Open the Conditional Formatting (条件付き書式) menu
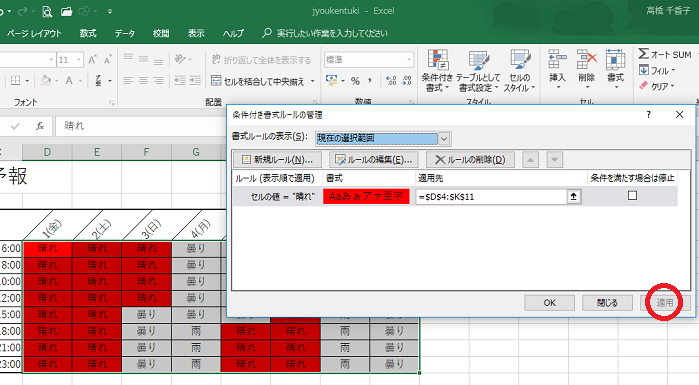Viewport: 699px width, 385px height. coord(437,70)
